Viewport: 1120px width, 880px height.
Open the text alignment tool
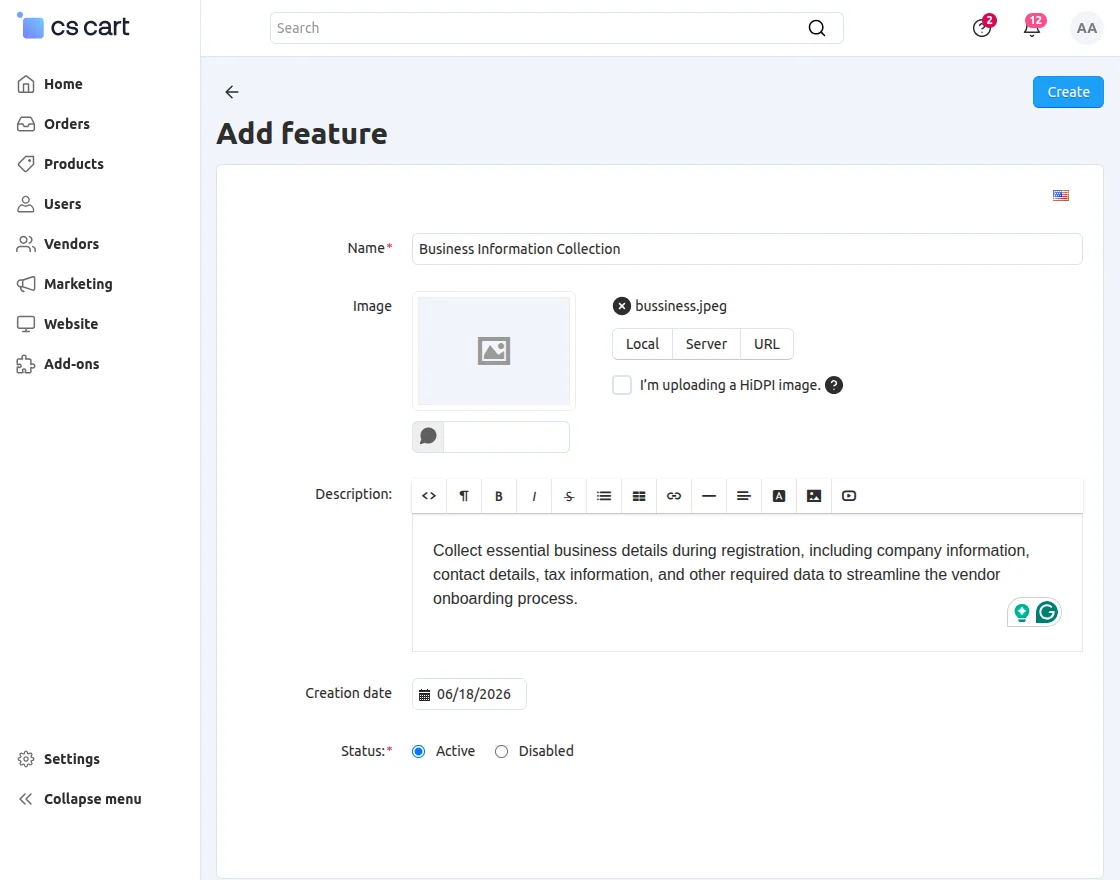[744, 496]
